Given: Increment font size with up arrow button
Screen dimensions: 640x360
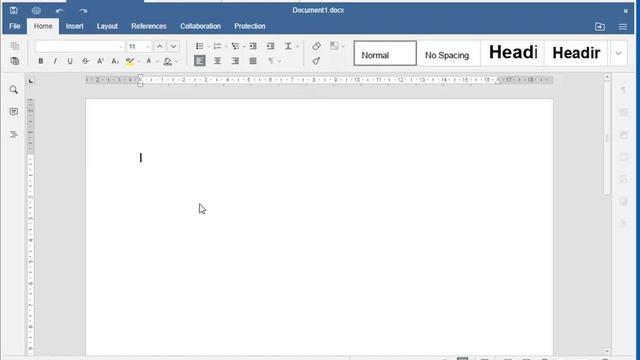Looking at the screenshot, I should click(x=160, y=47).
